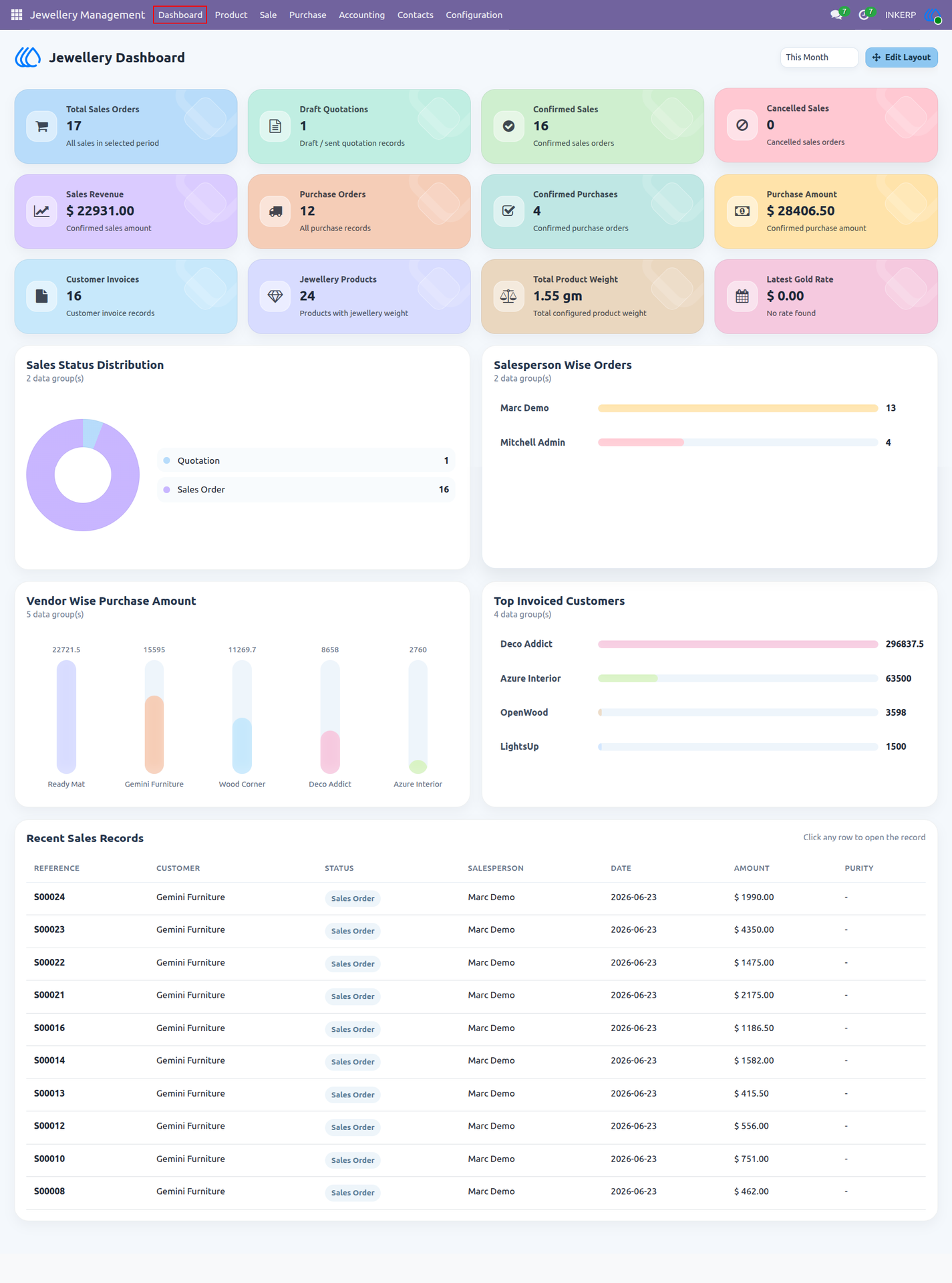Click the Total Product Weight scale icon
Viewport: 952px width, 1283px height.
pyautogui.click(x=508, y=296)
